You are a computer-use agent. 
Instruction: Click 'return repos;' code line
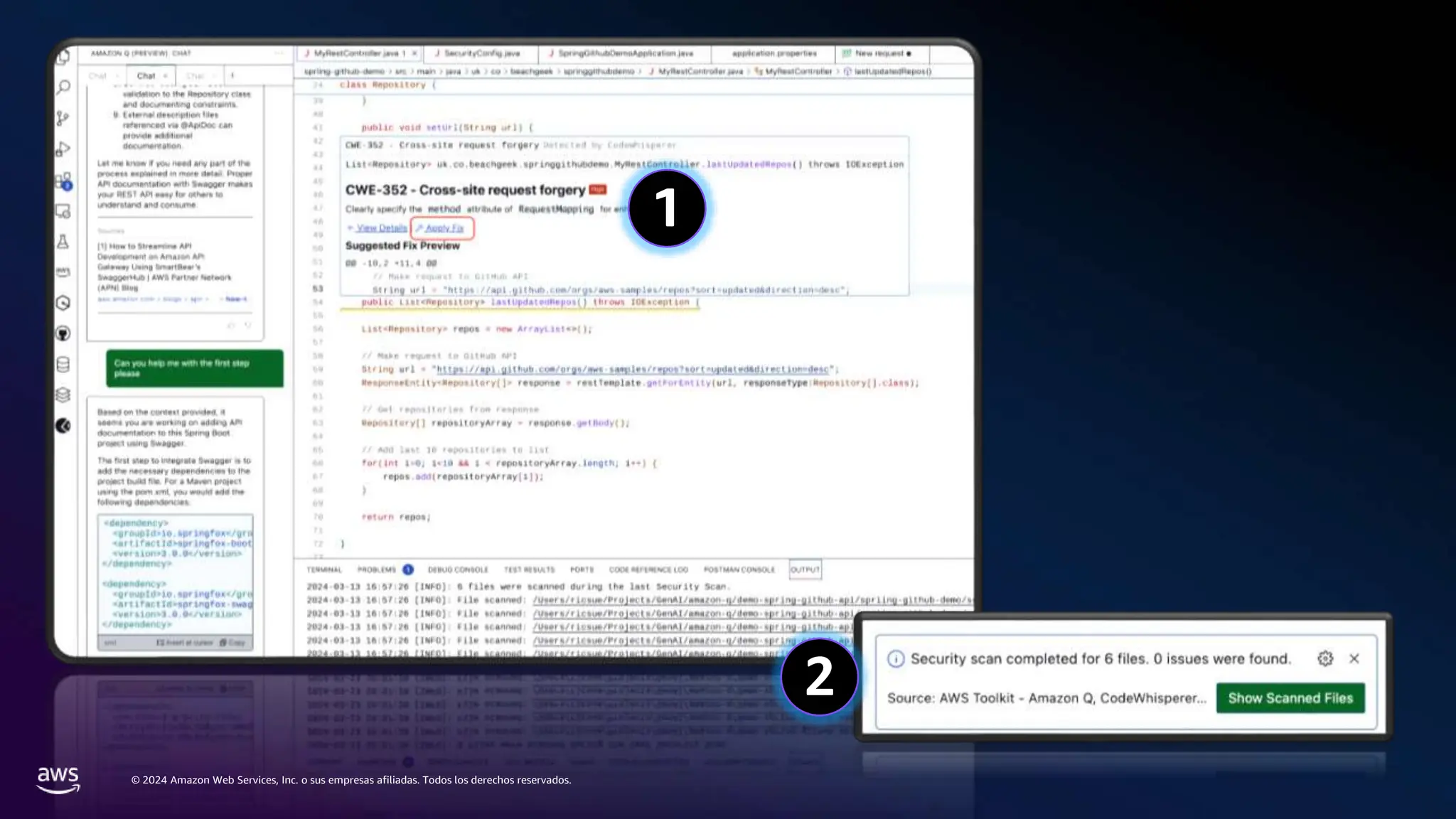396,517
